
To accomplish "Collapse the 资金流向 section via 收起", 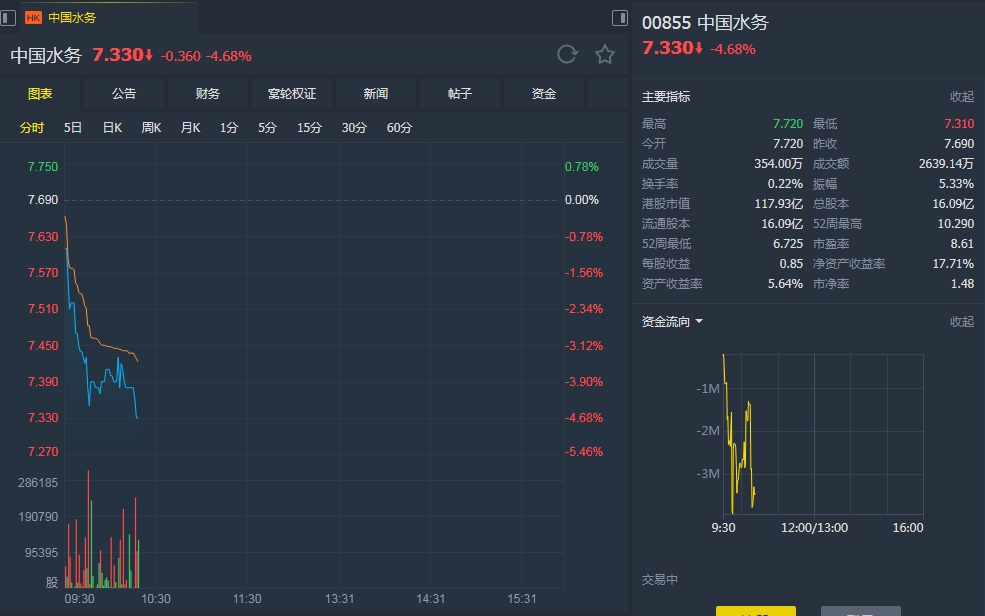I will click(x=961, y=322).
